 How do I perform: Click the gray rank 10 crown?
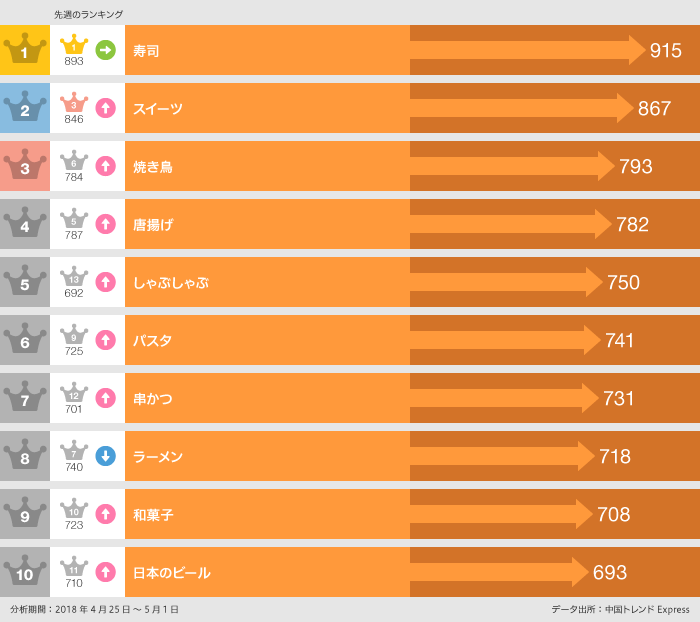(x=25, y=572)
